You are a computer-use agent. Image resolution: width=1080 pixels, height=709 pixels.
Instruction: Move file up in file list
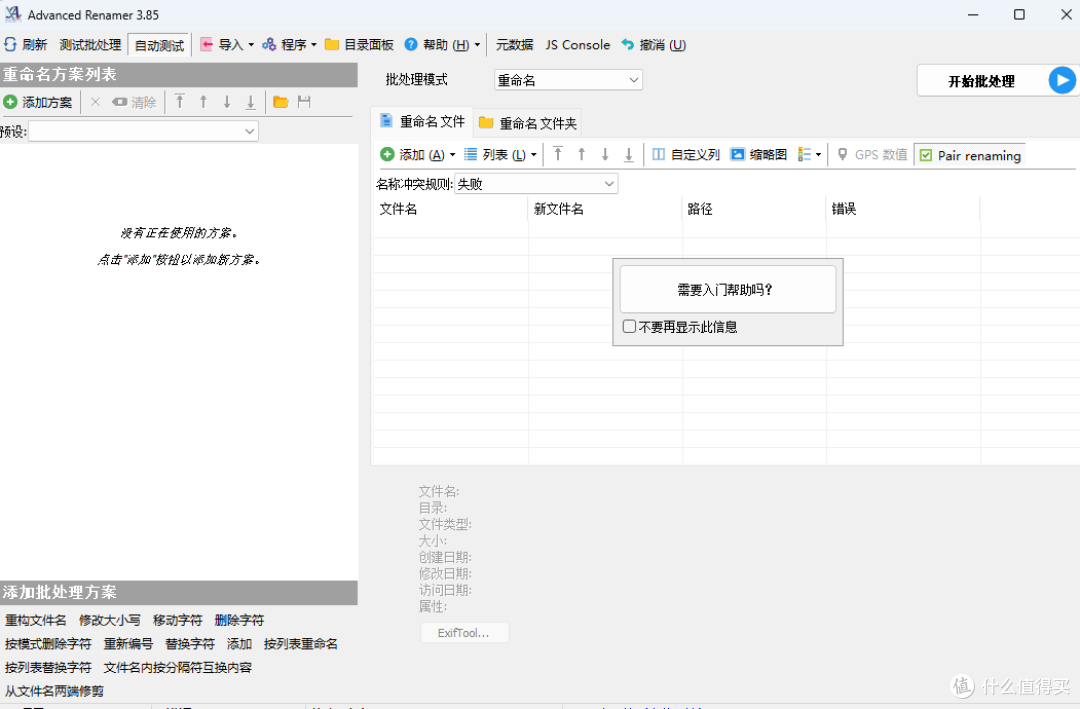point(581,154)
